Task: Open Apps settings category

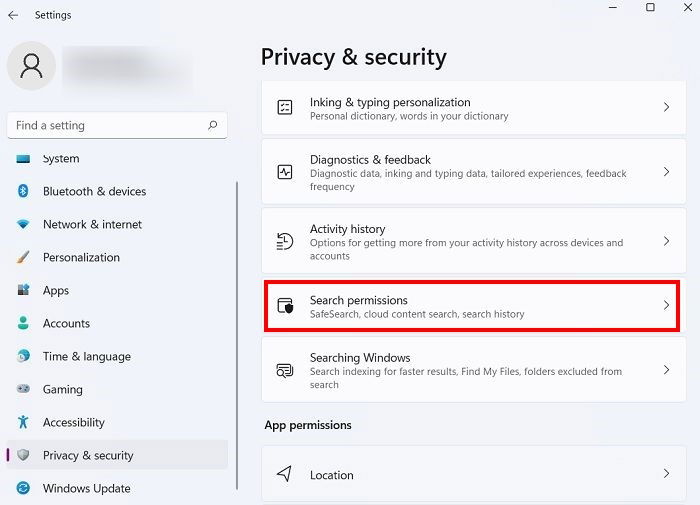Action: [x=56, y=290]
